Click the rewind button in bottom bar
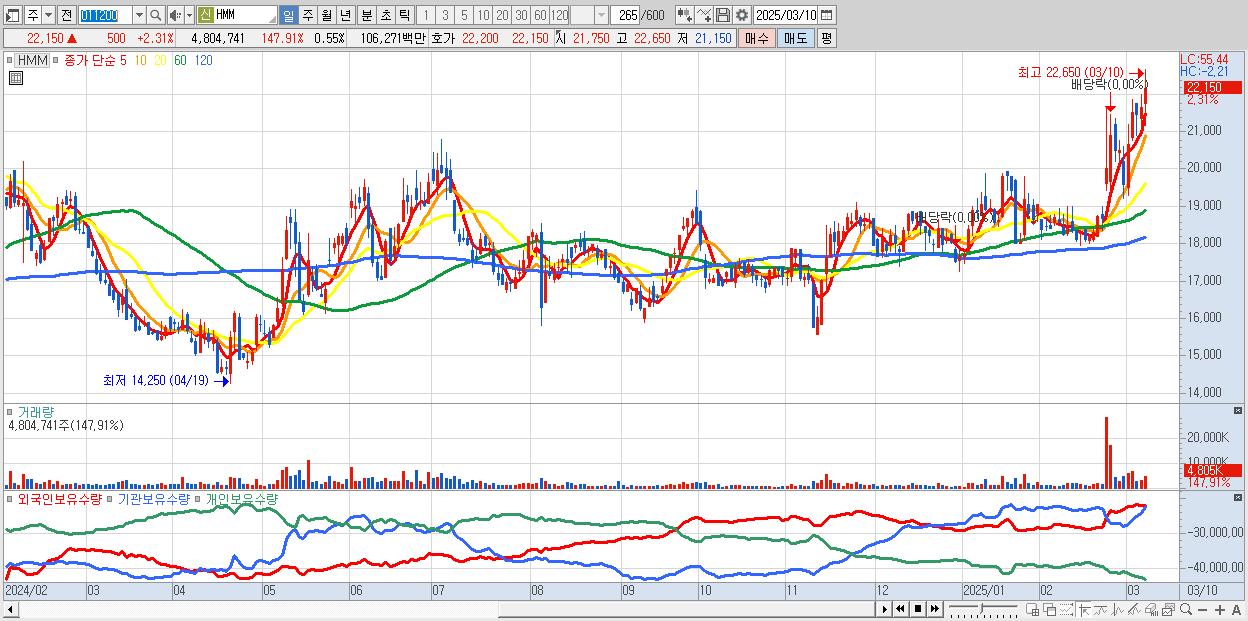The image size is (1248, 621). point(901,609)
